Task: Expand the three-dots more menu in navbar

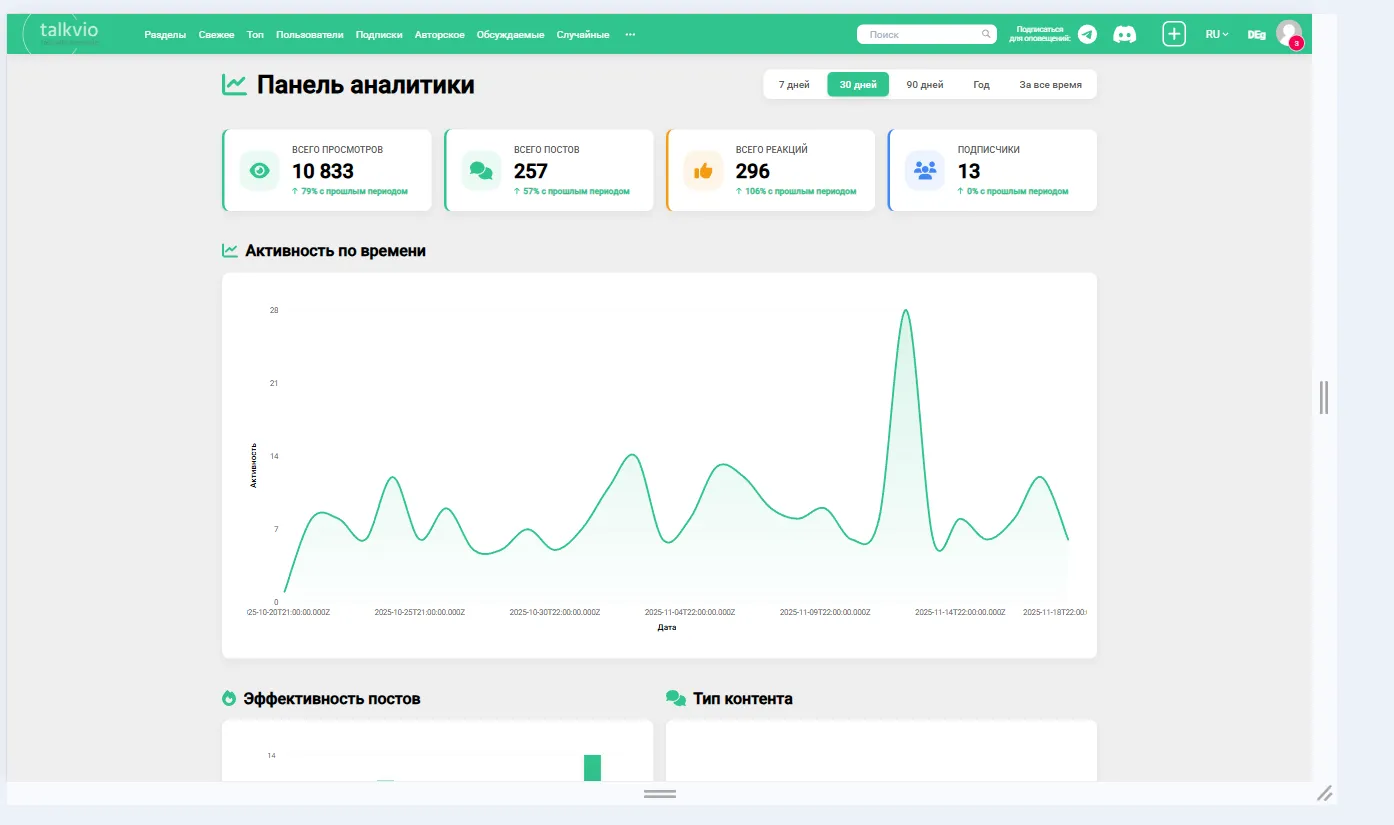Action: pyautogui.click(x=630, y=34)
